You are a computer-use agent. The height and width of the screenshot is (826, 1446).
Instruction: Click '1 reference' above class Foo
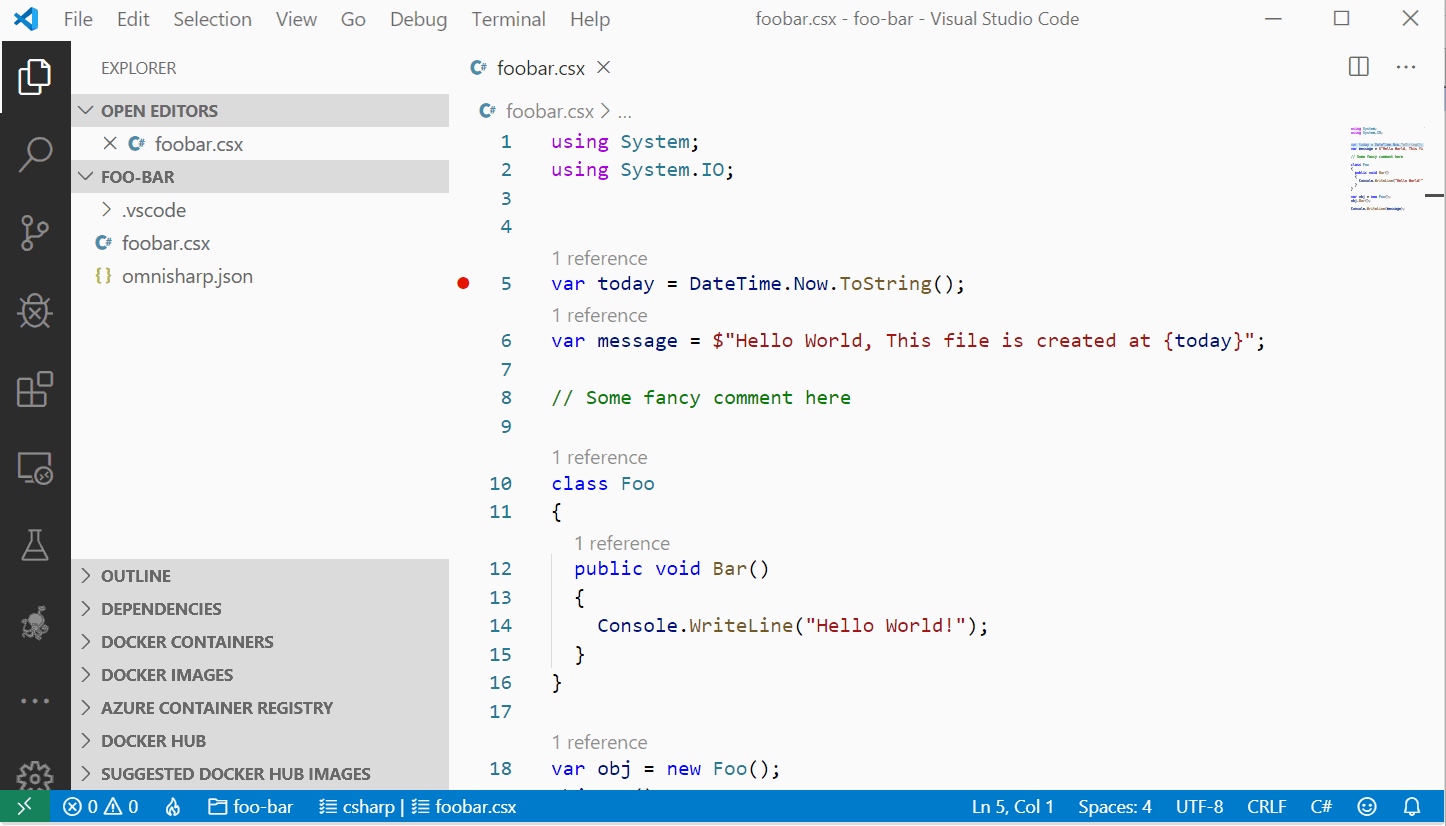click(x=600, y=457)
